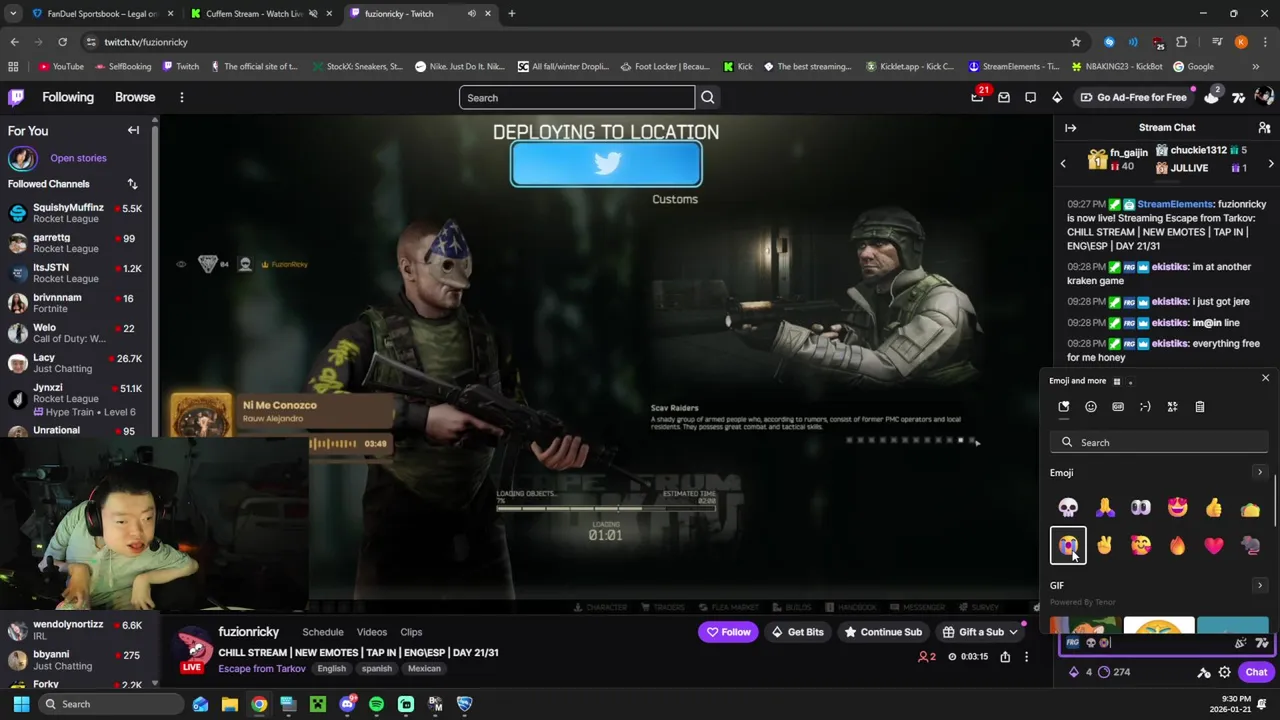This screenshot has width=1280, height=720.
Task: Click the Twitch search magnifier button
Action: pos(707,97)
